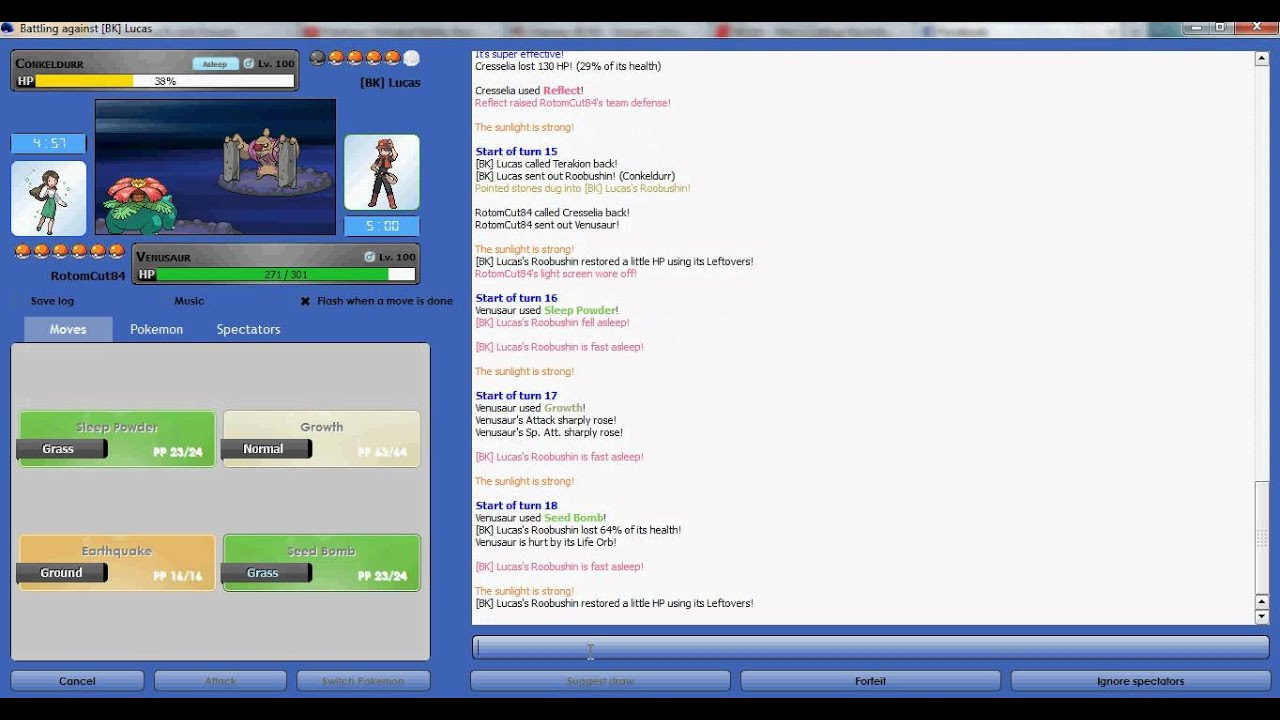Click 'Start of turn 16' in the log

point(516,298)
